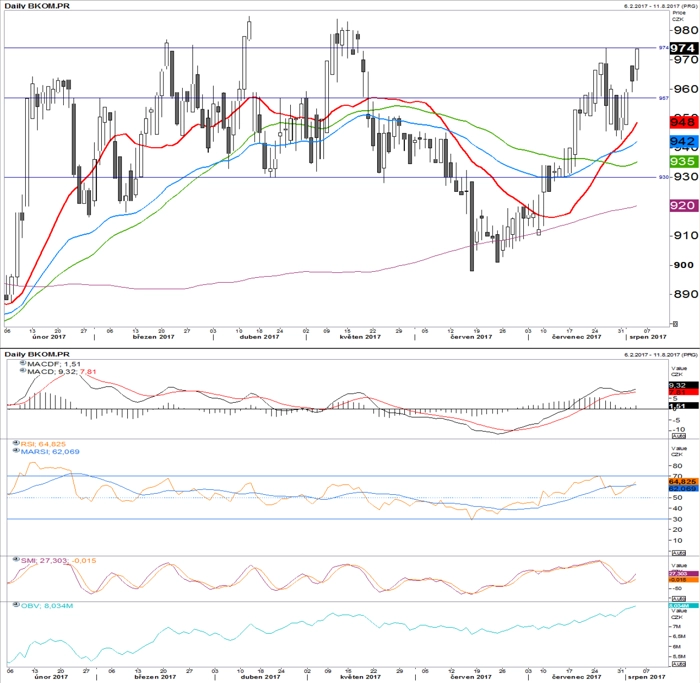Toggle the RSI indicator eye icon
The height and width of the screenshot is (683, 700).
(x=17, y=443)
